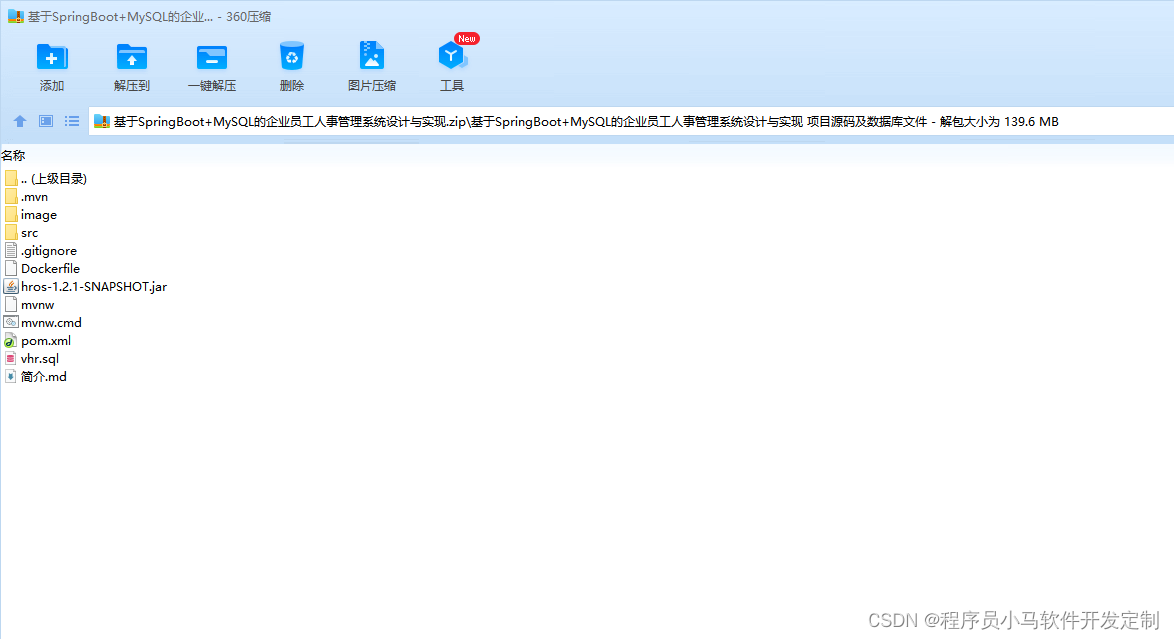Click the pom.xml file icon
Image resolution: width=1174 pixels, height=639 pixels.
tap(10, 340)
